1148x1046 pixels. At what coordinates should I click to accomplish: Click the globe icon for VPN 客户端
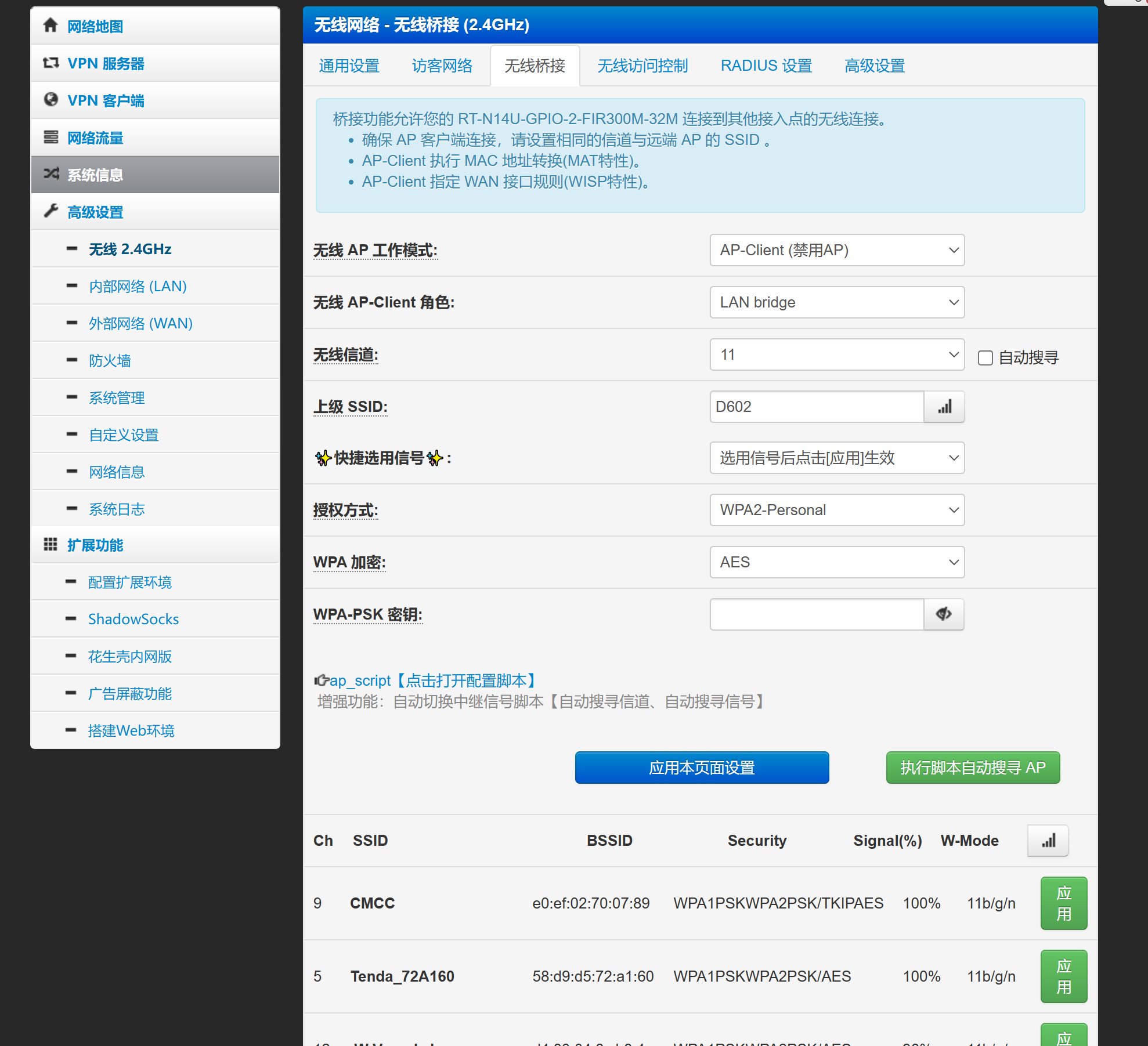tap(50, 100)
